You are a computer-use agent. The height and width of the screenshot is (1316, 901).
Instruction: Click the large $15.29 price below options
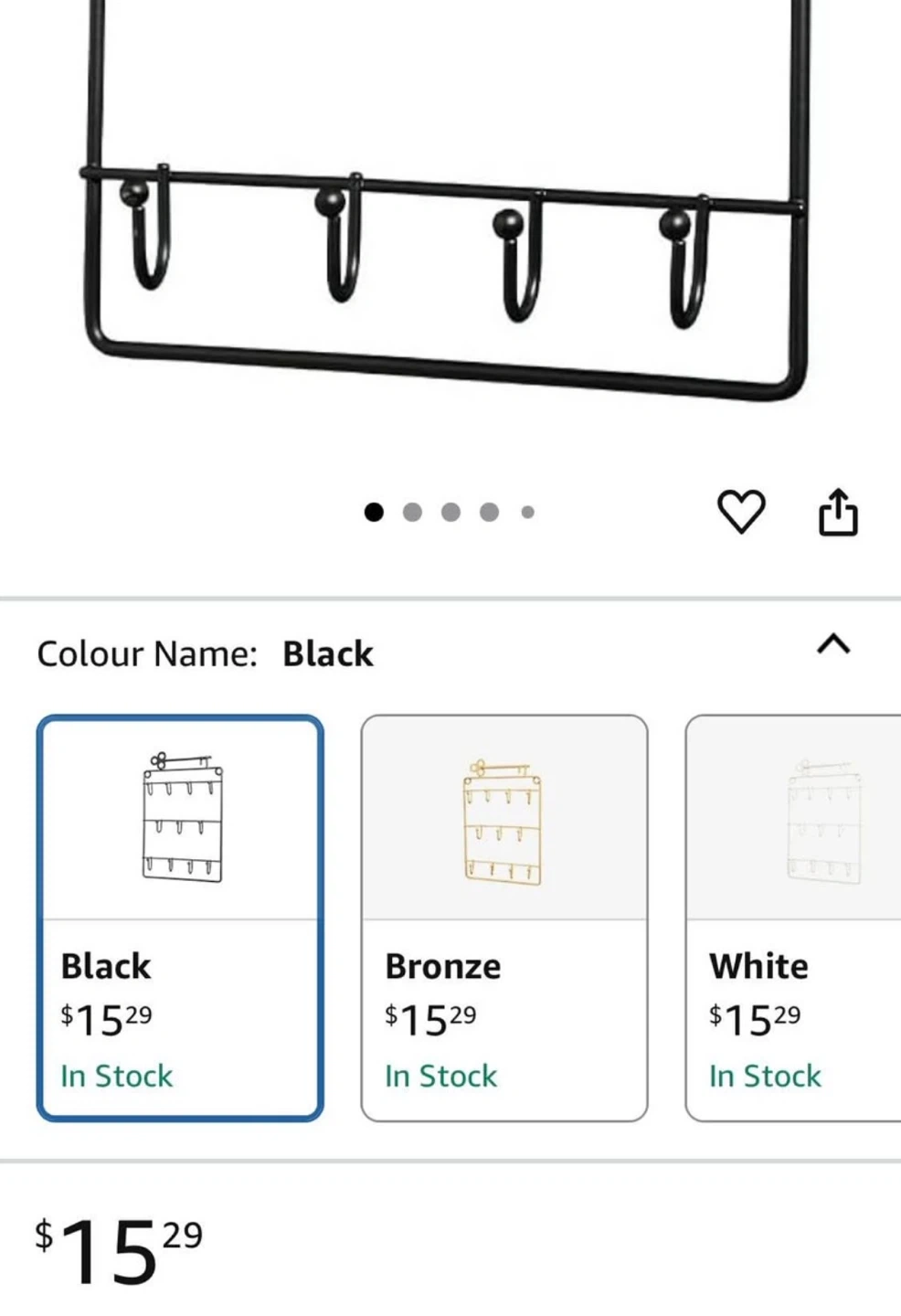coord(119,1250)
